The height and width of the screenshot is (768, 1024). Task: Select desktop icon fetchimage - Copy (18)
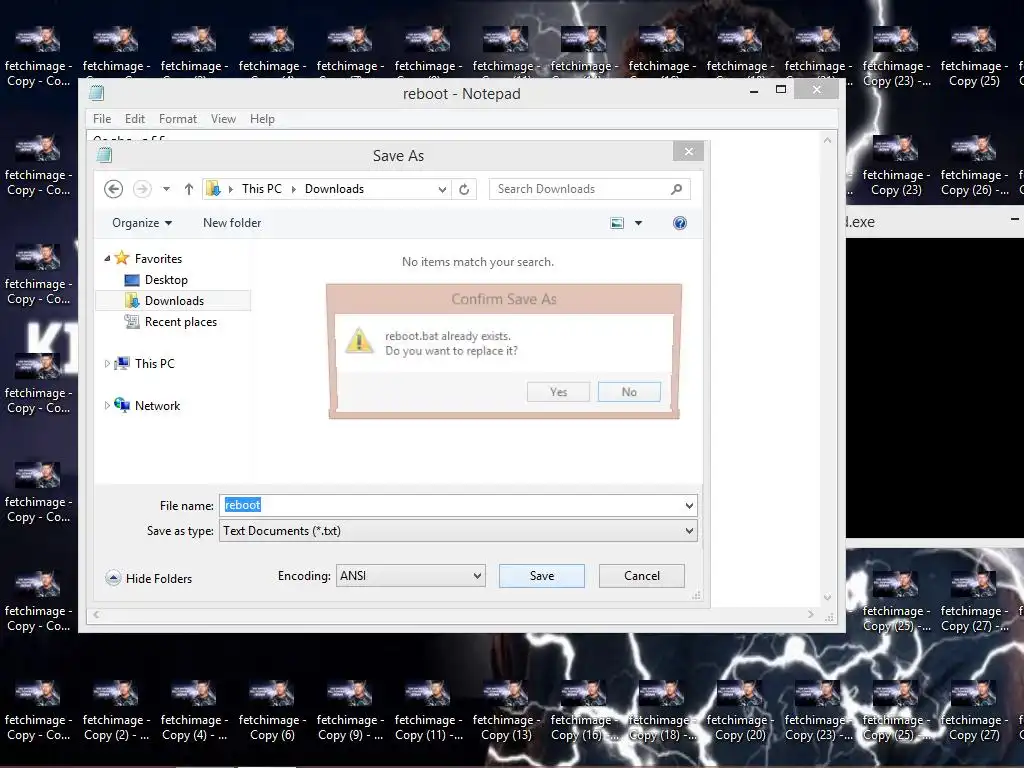(662, 711)
